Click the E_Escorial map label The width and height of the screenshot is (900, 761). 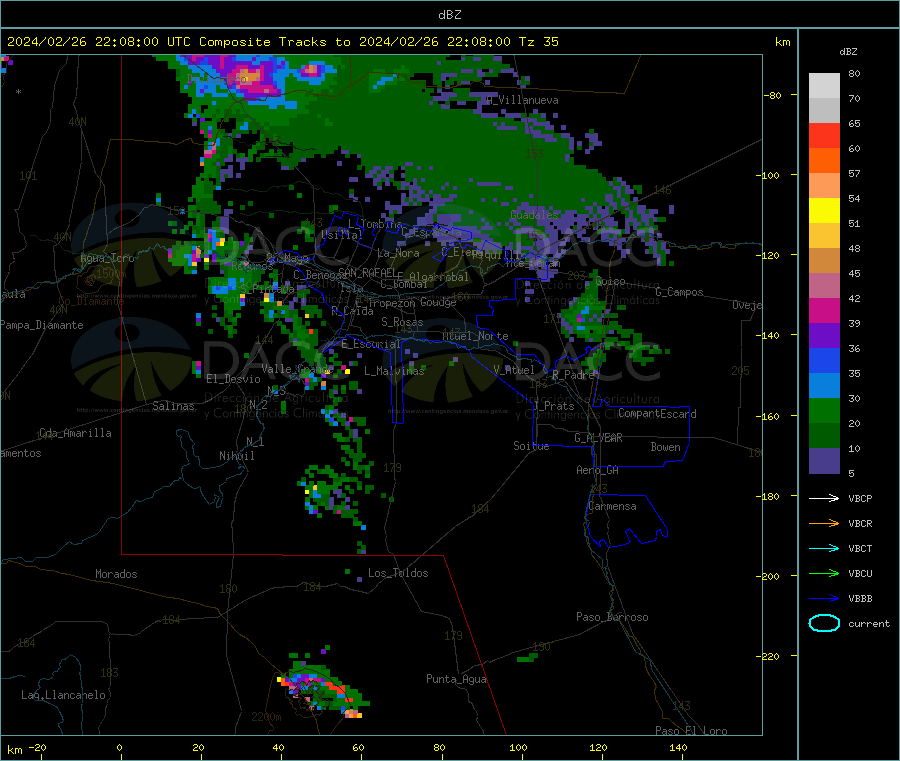pos(370,344)
